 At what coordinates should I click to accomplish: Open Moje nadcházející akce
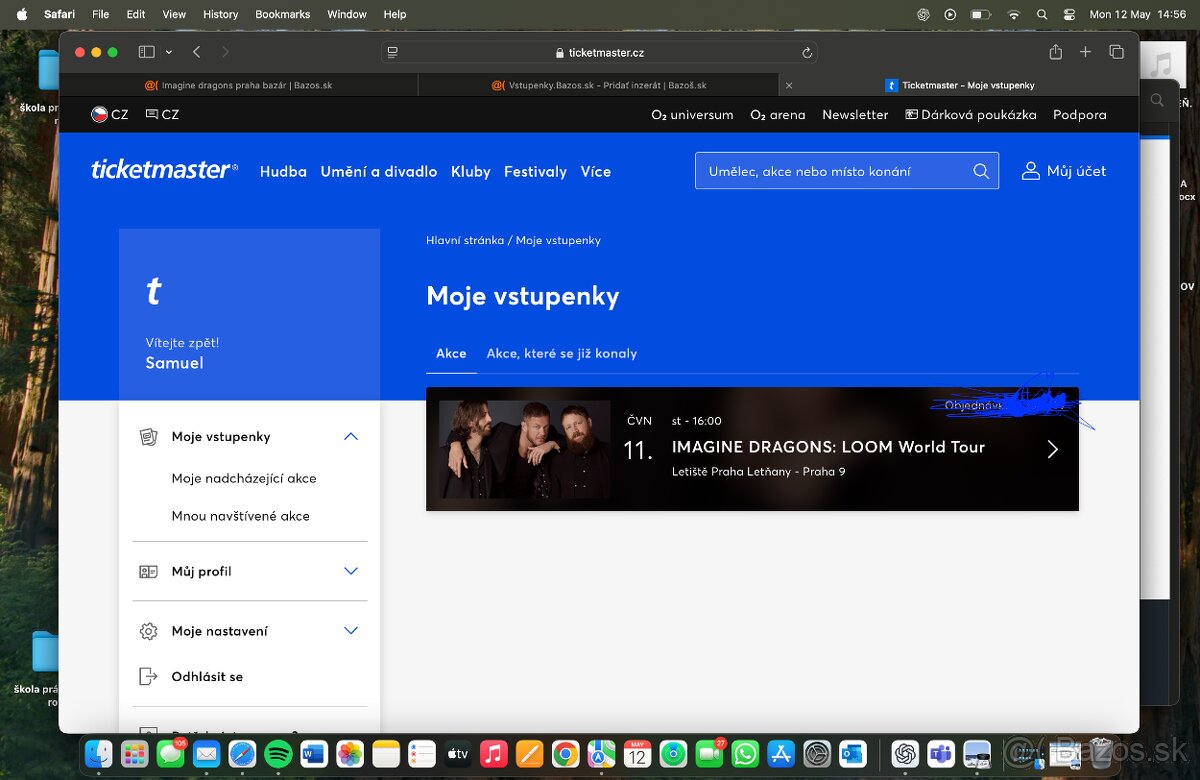coord(244,478)
